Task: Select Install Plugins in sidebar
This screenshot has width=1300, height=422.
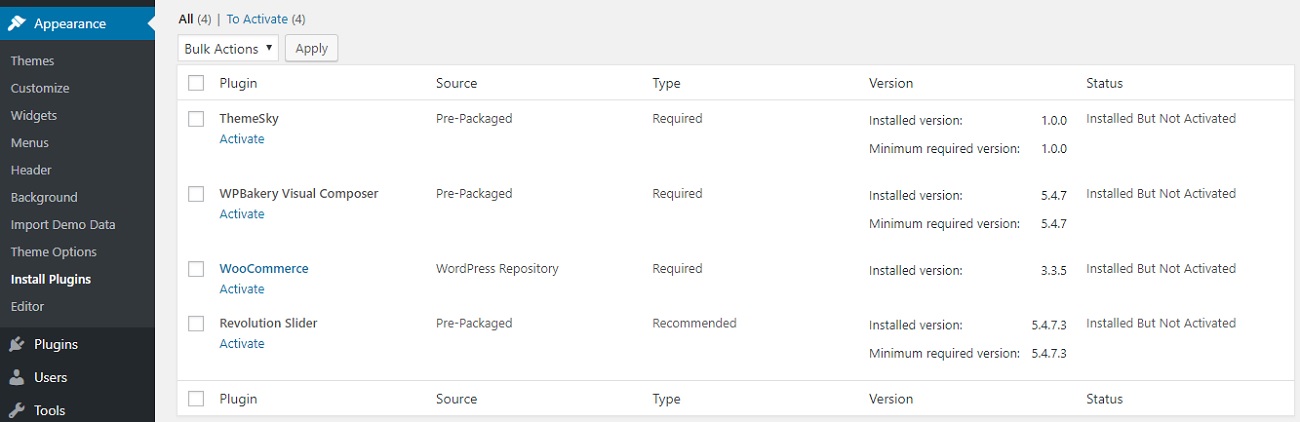Action: pos(51,279)
